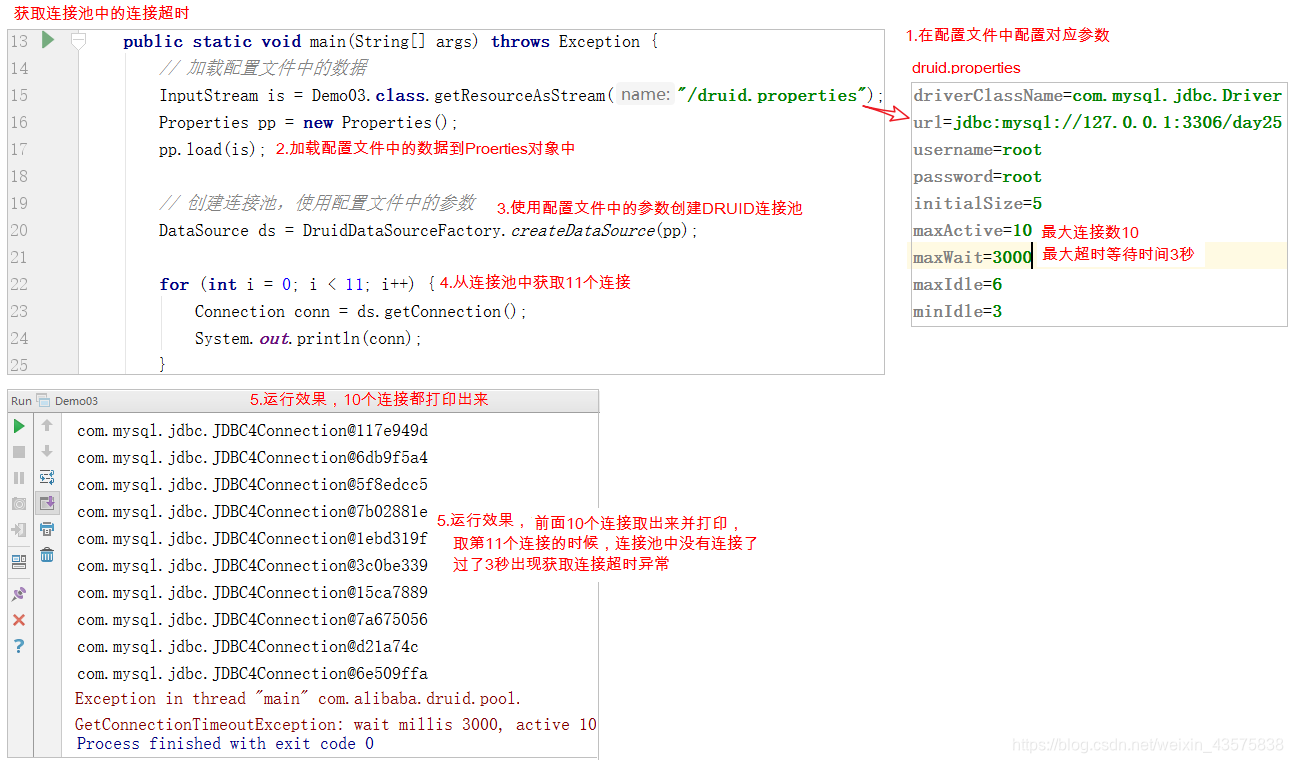Click the 'for (int i = 0; i < 11; i++)' loop
The height and width of the screenshot is (763, 1293).
[296, 285]
